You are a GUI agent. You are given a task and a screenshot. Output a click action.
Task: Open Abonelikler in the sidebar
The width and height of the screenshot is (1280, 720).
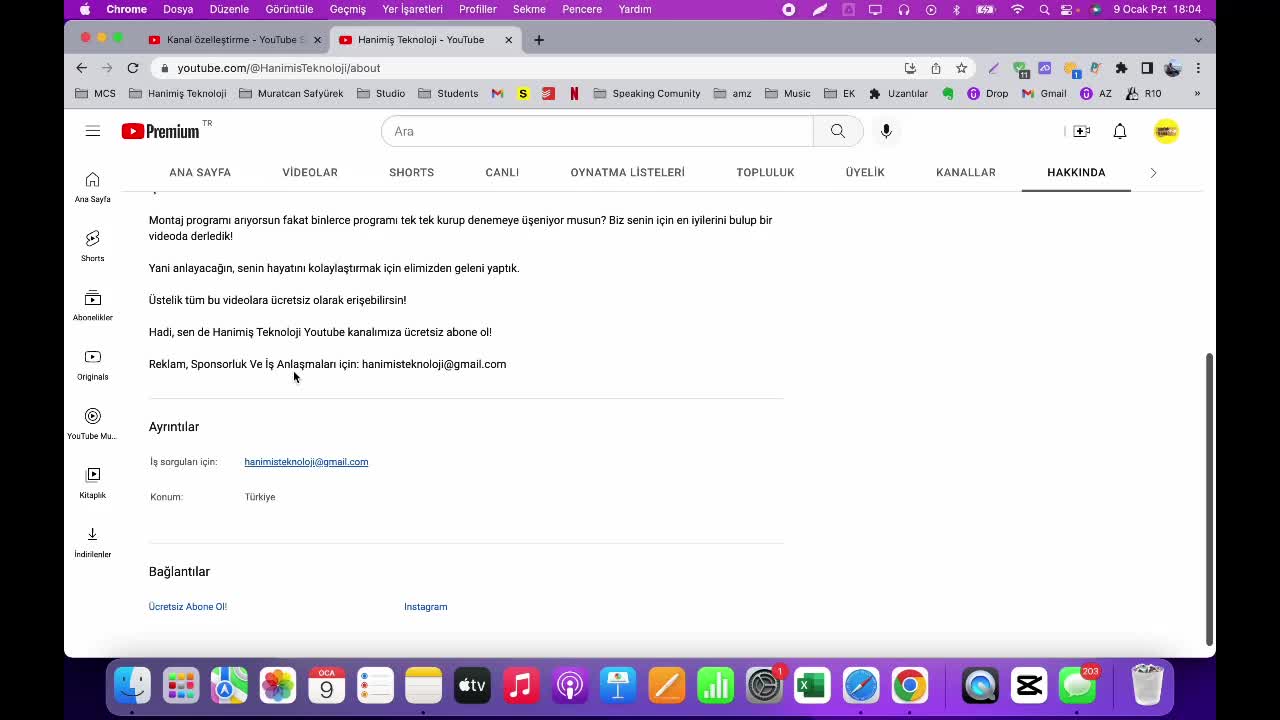pos(92,305)
